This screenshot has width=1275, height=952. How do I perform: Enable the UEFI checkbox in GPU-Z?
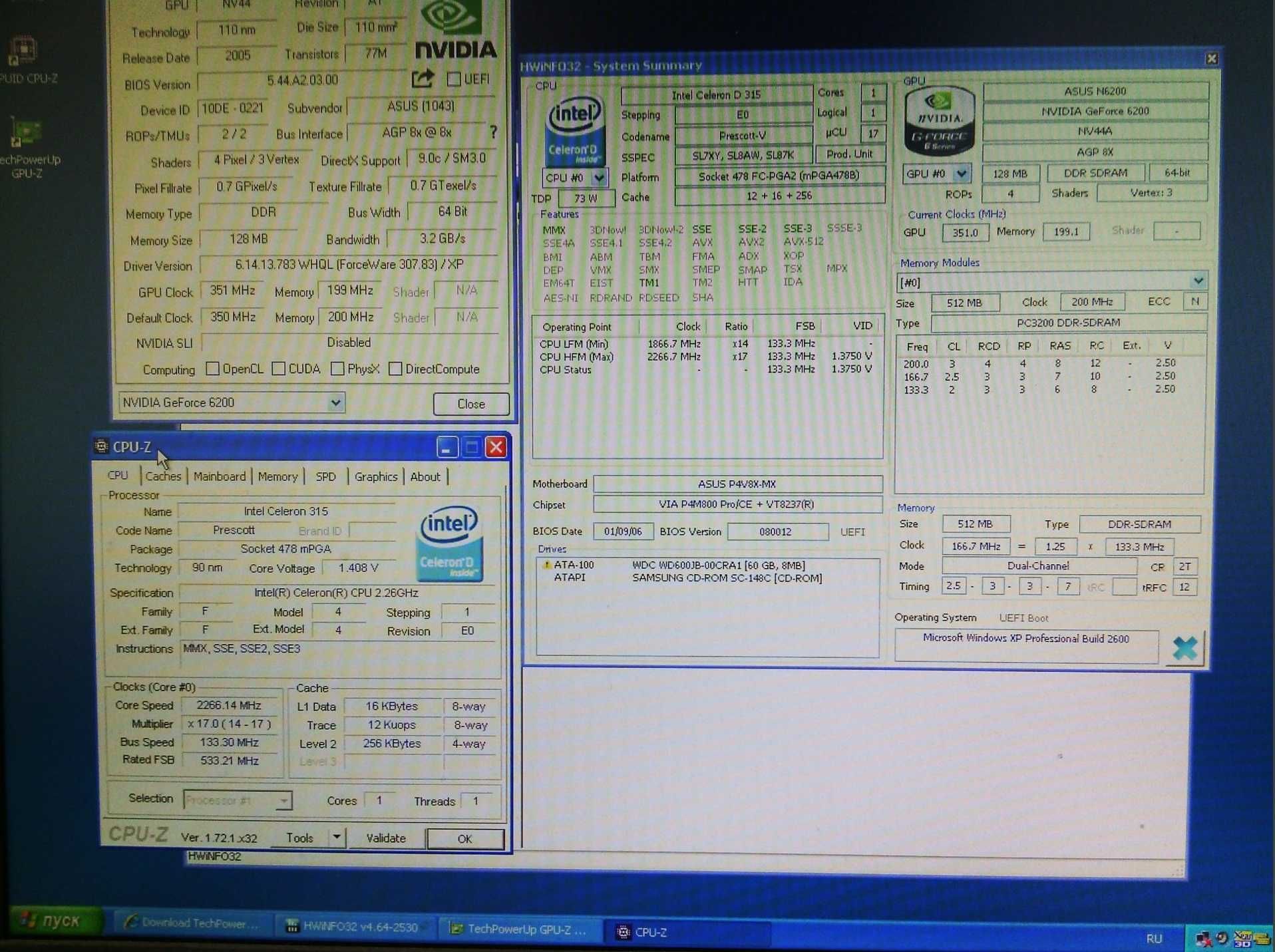[x=454, y=79]
